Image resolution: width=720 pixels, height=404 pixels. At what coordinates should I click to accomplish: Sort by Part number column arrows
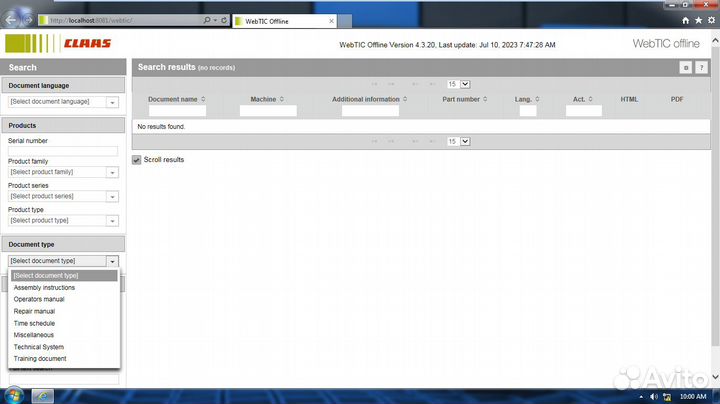(x=484, y=99)
